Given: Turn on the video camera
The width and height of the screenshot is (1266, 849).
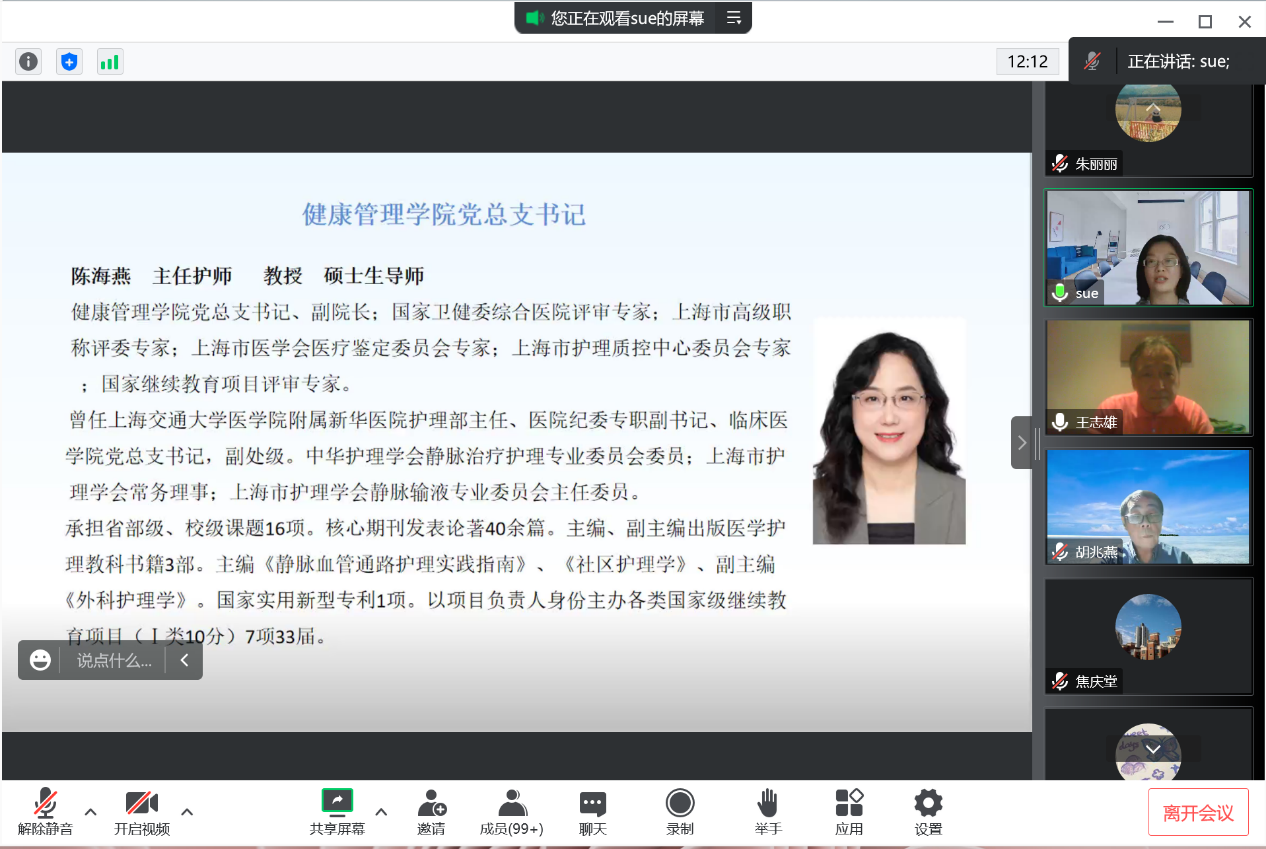Looking at the screenshot, I should click(x=141, y=812).
